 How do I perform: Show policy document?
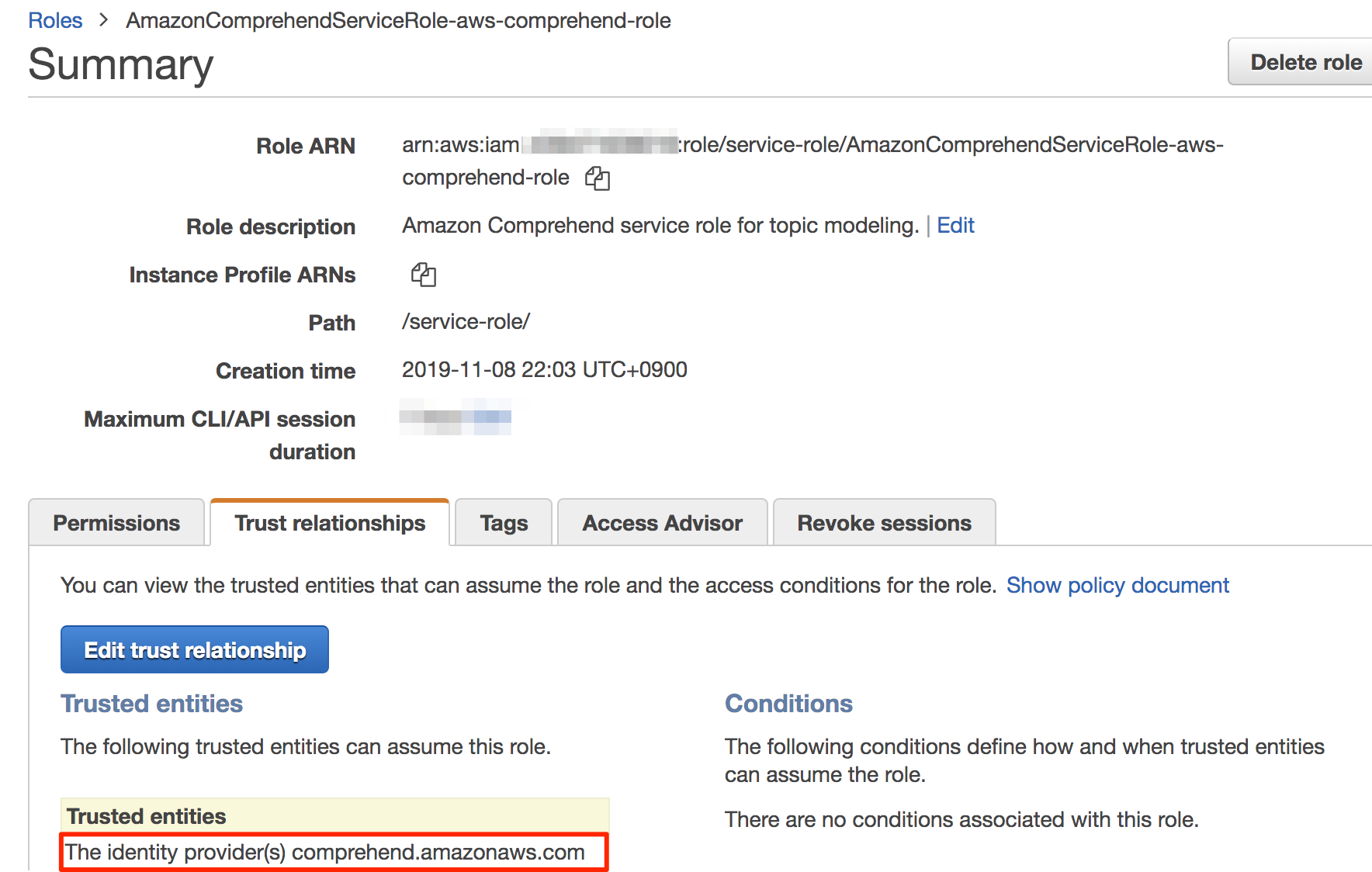tap(1117, 585)
